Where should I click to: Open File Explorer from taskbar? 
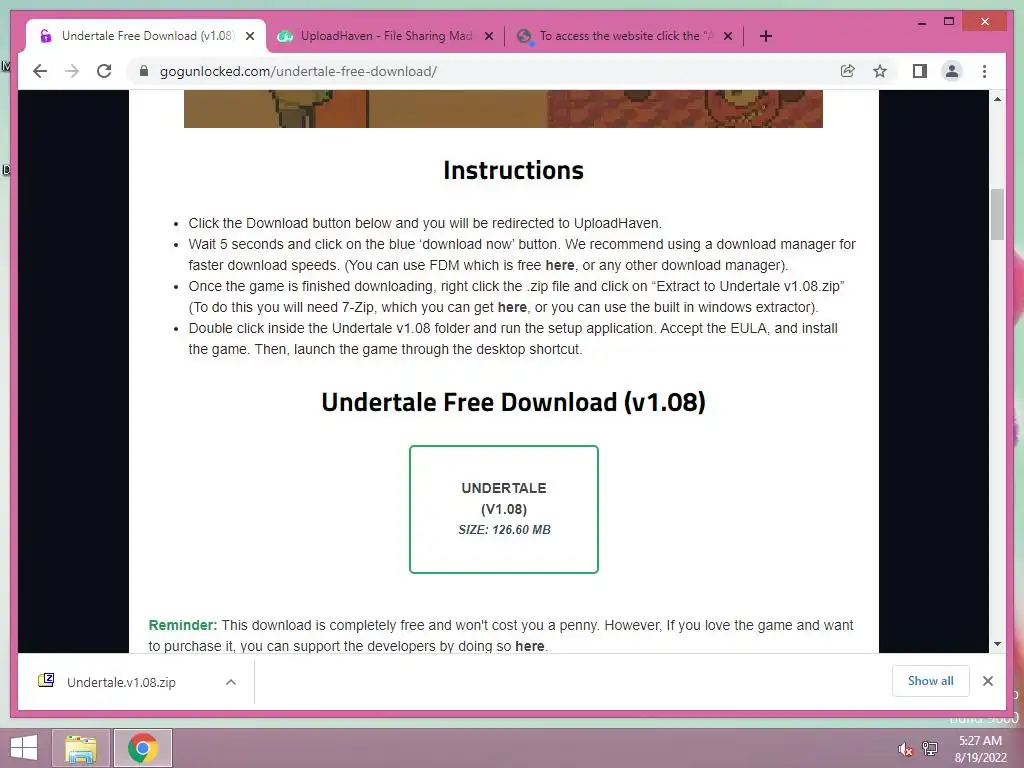coord(81,748)
